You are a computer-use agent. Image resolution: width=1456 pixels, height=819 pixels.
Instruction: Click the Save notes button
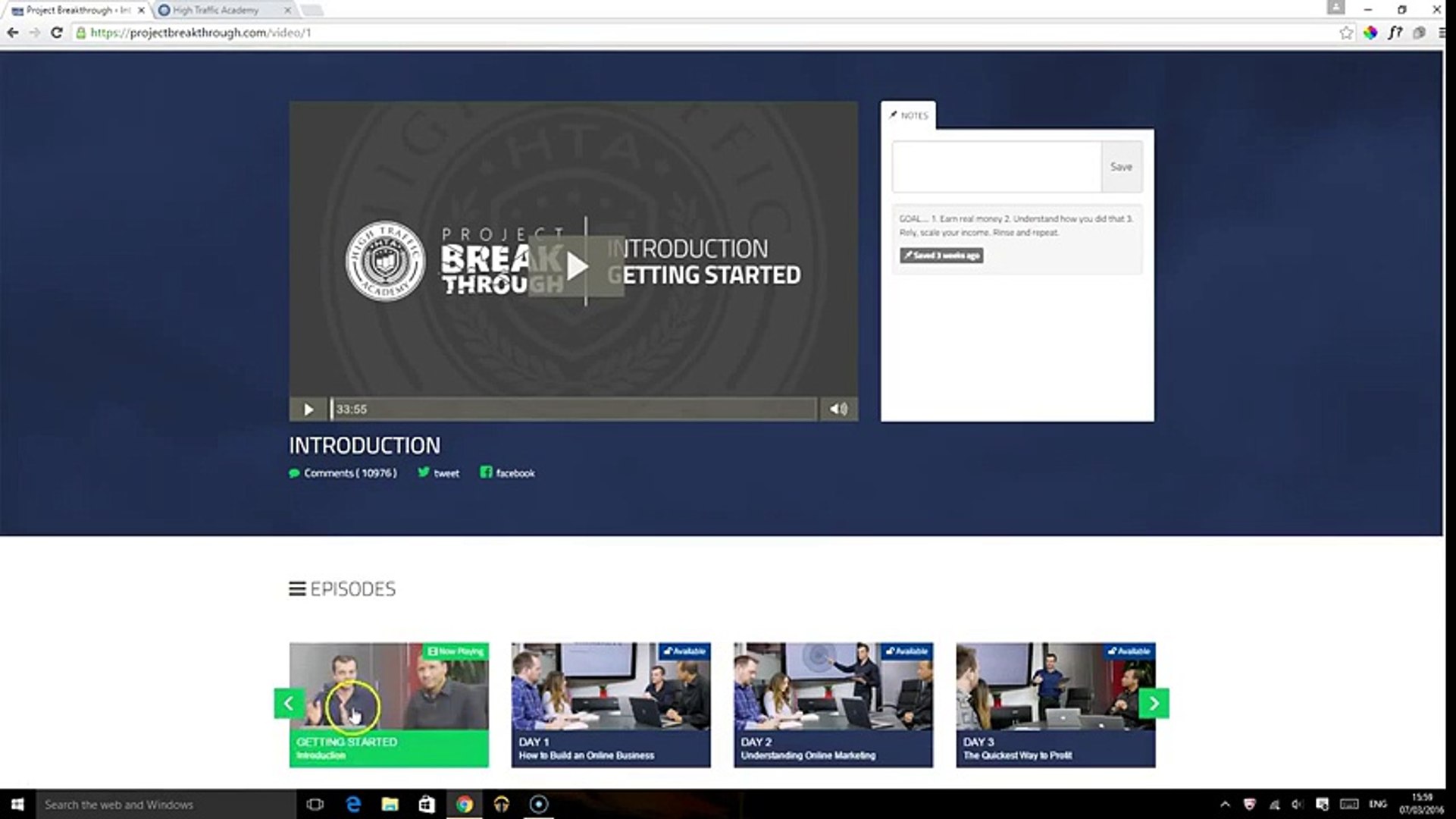click(1121, 167)
